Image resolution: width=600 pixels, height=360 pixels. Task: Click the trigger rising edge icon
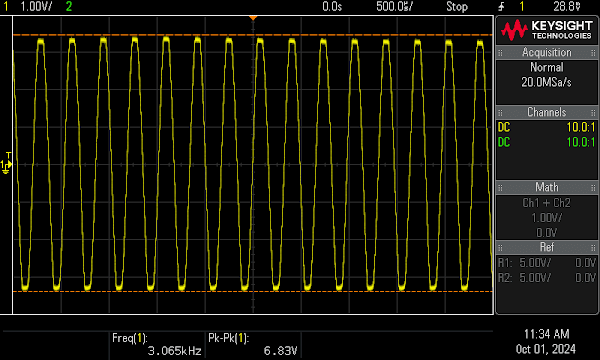click(501, 7)
